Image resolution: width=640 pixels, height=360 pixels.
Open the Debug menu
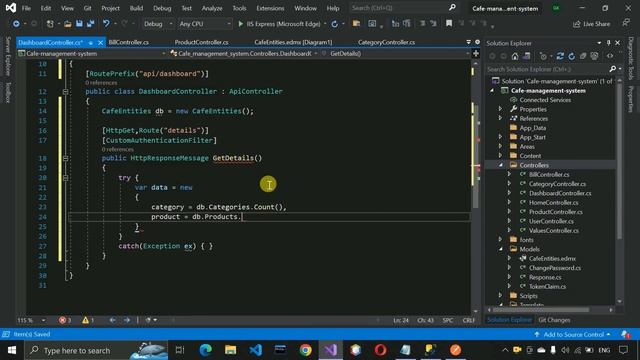tap(162, 8)
